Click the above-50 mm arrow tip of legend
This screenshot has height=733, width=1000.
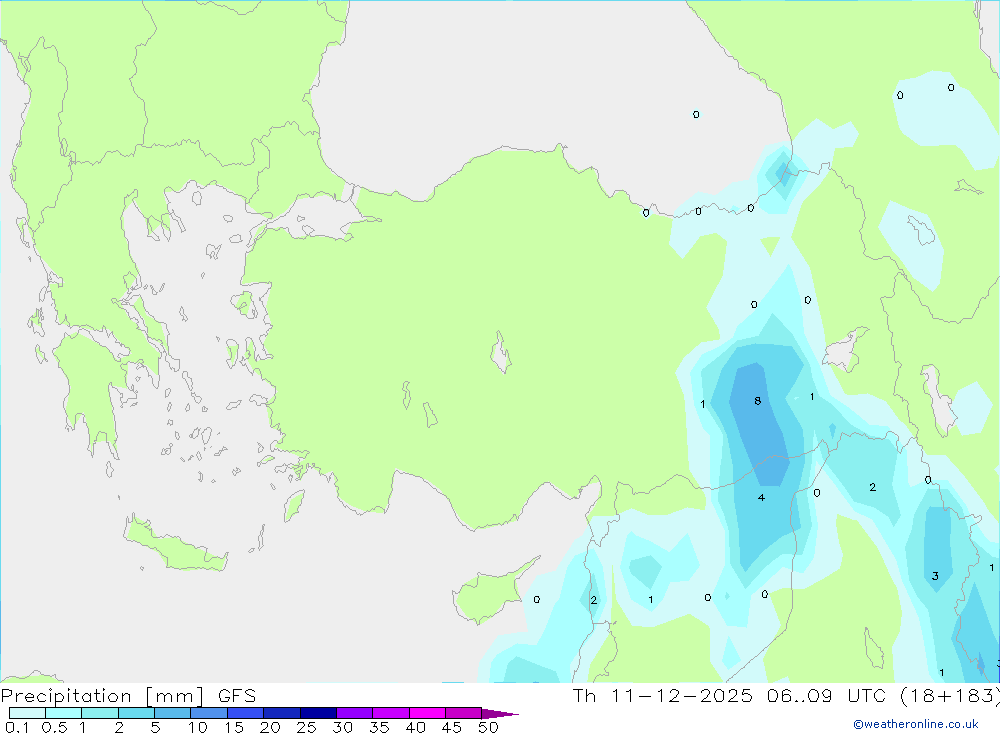(x=499, y=714)
